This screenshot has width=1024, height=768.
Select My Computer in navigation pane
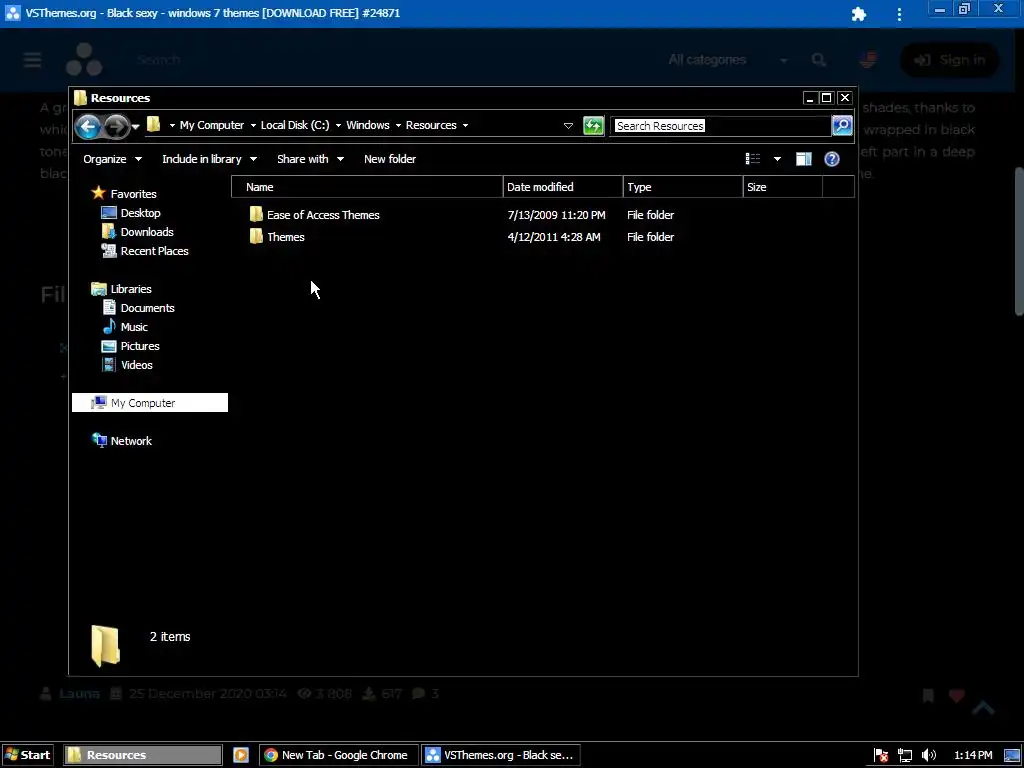tap(150, 403)
